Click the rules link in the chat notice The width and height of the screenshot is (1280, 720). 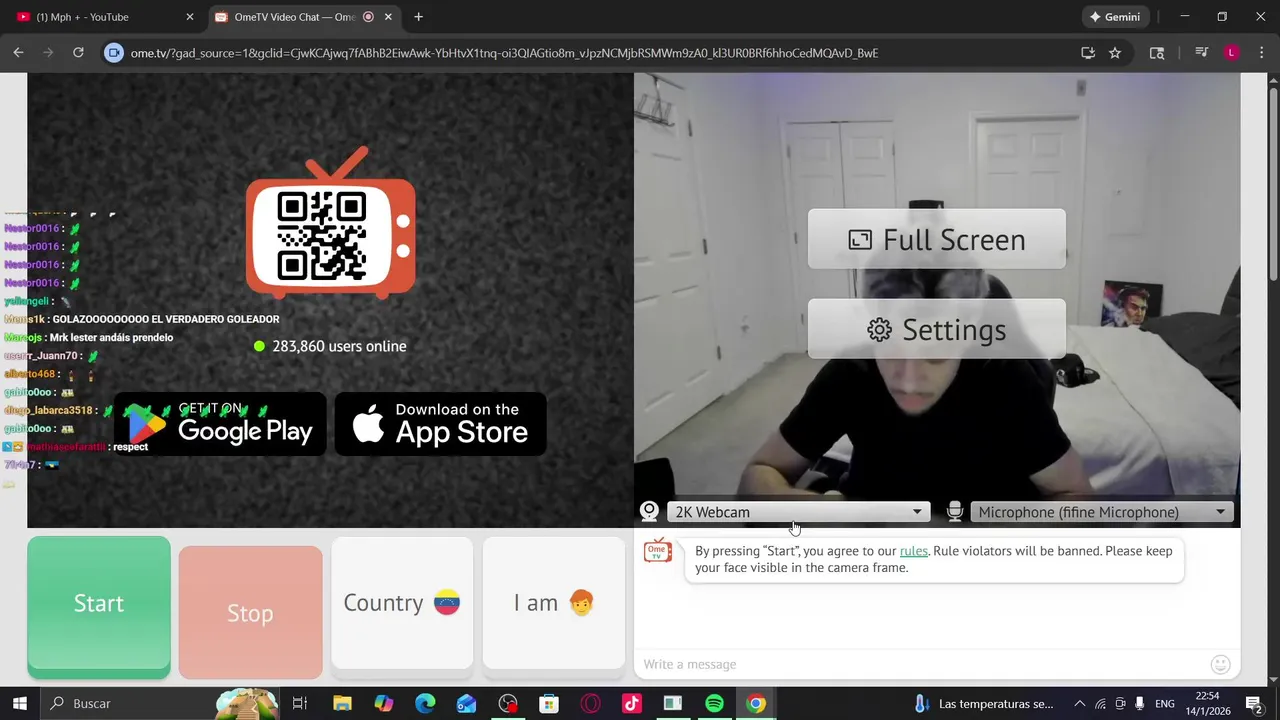click(x=913, y=551)
